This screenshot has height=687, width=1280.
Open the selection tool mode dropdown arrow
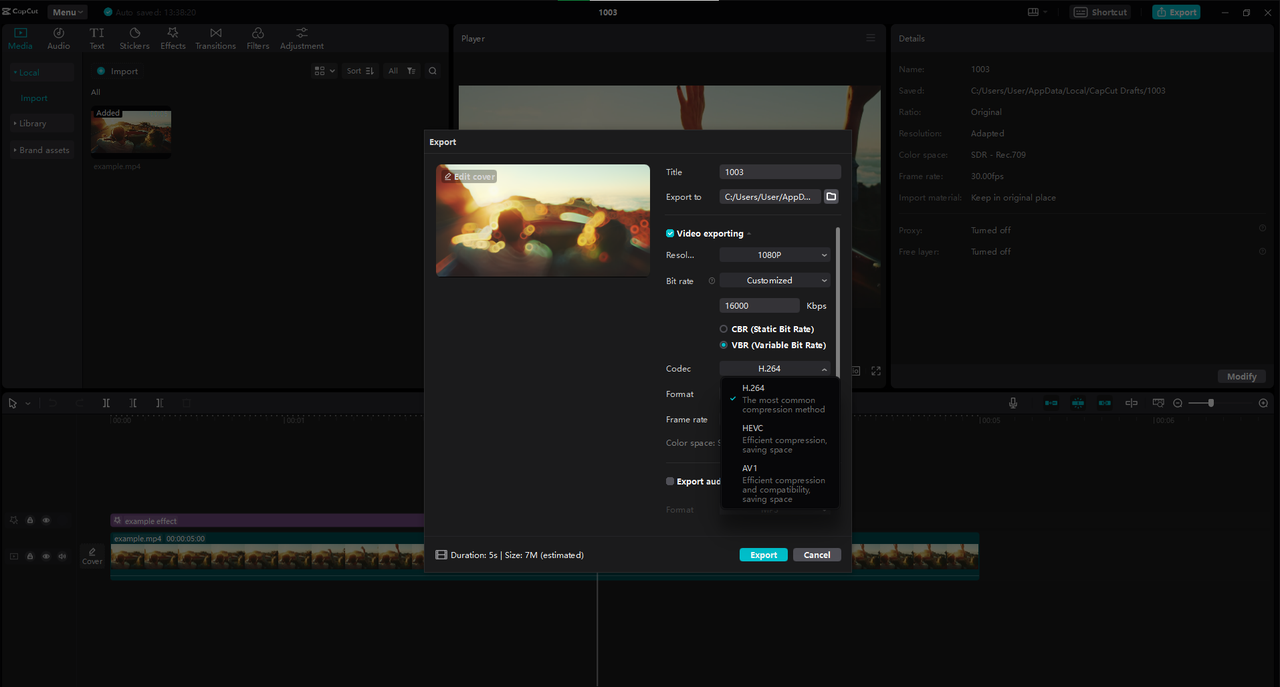(28, 403)
